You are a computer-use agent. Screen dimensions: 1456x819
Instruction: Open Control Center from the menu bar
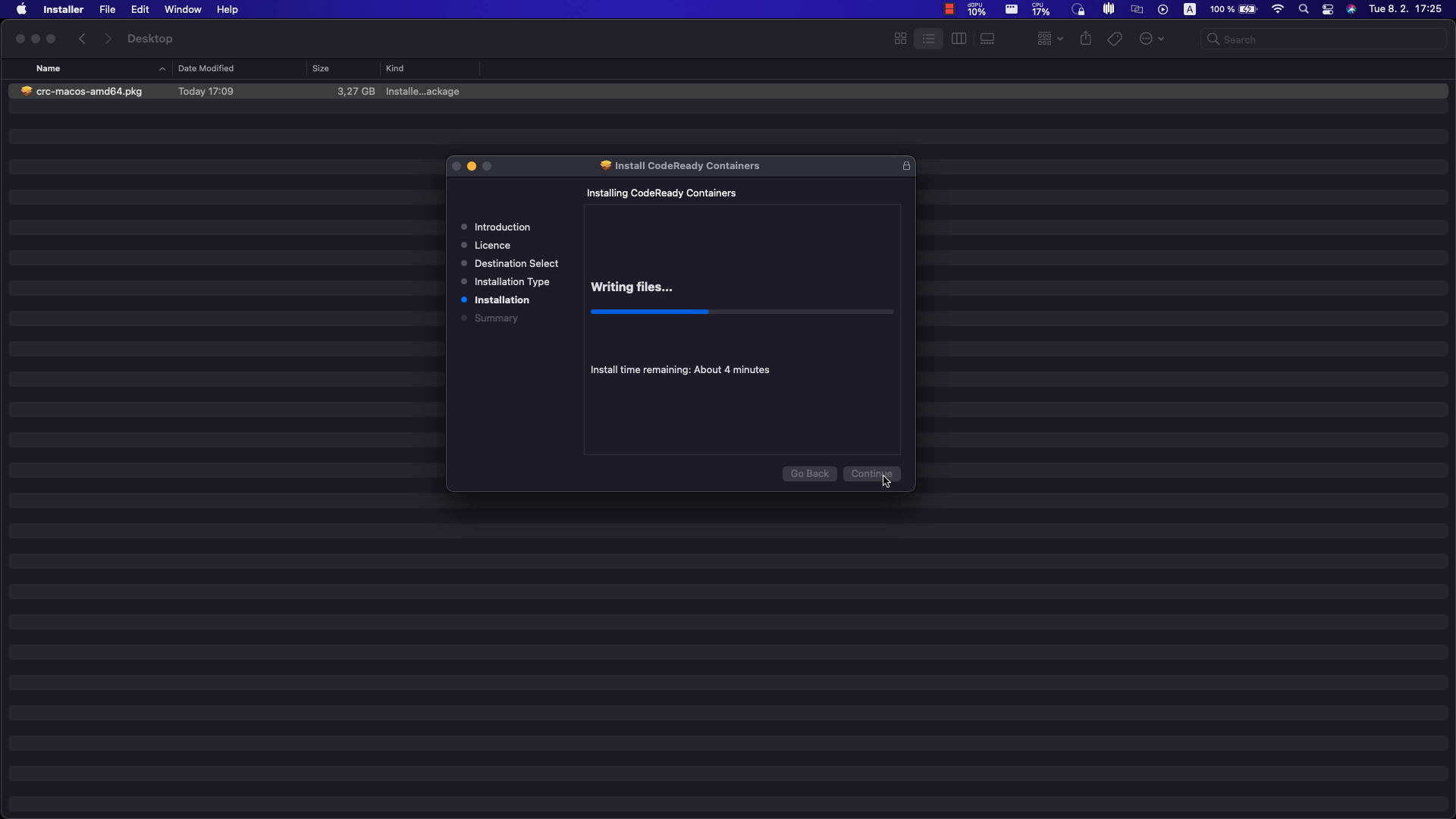[x=1328, y=9]
